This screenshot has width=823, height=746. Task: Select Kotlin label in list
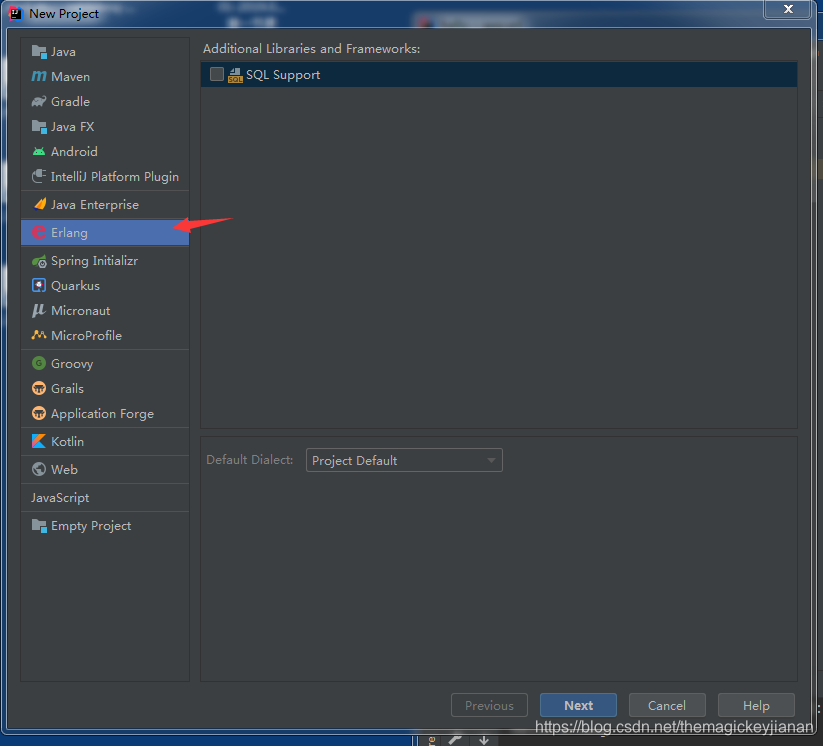[67, 442]
